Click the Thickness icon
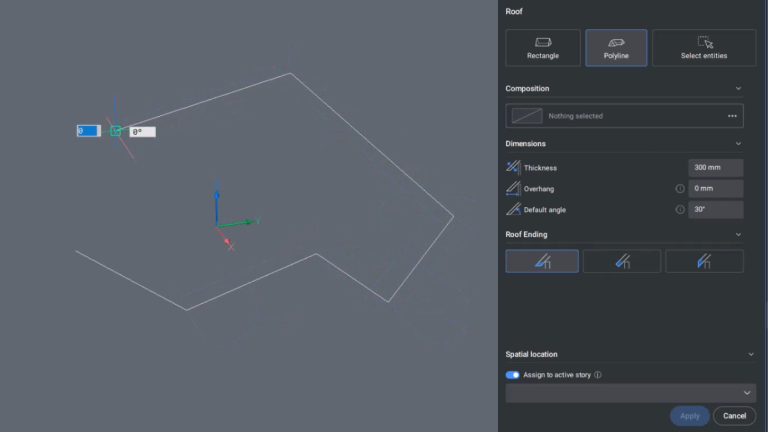This screenshot has width=768, height=432. point(513,168)
